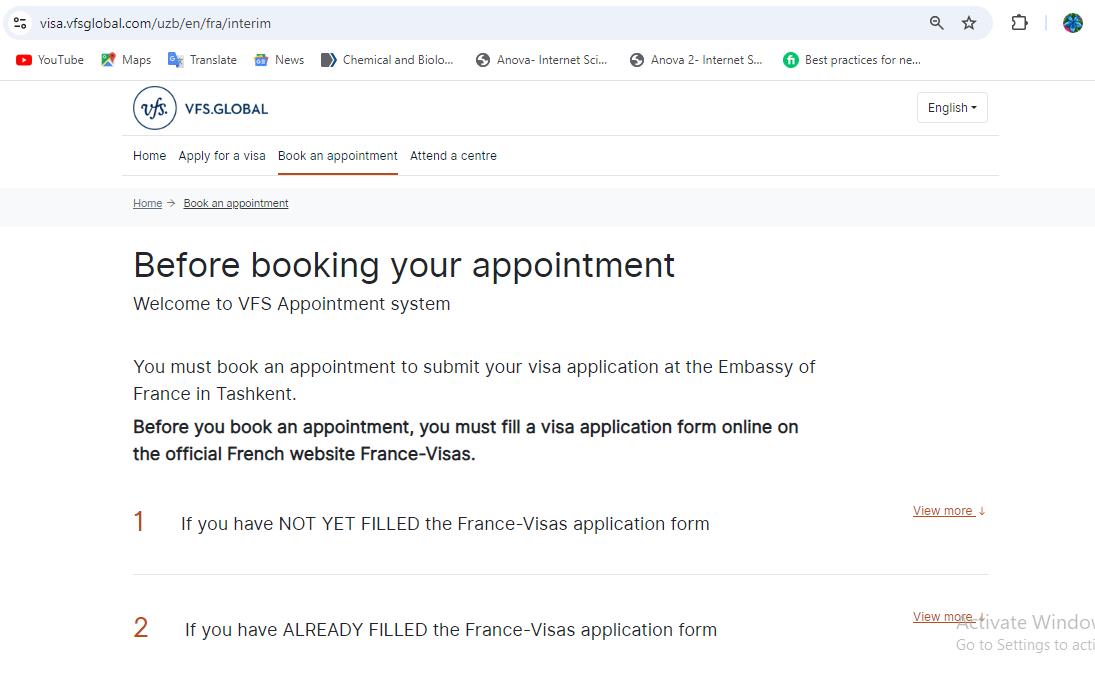Screen dimensions: 1095x674
Task: Click the Google Maps bookmark icon
Action: tap(106, 59)
